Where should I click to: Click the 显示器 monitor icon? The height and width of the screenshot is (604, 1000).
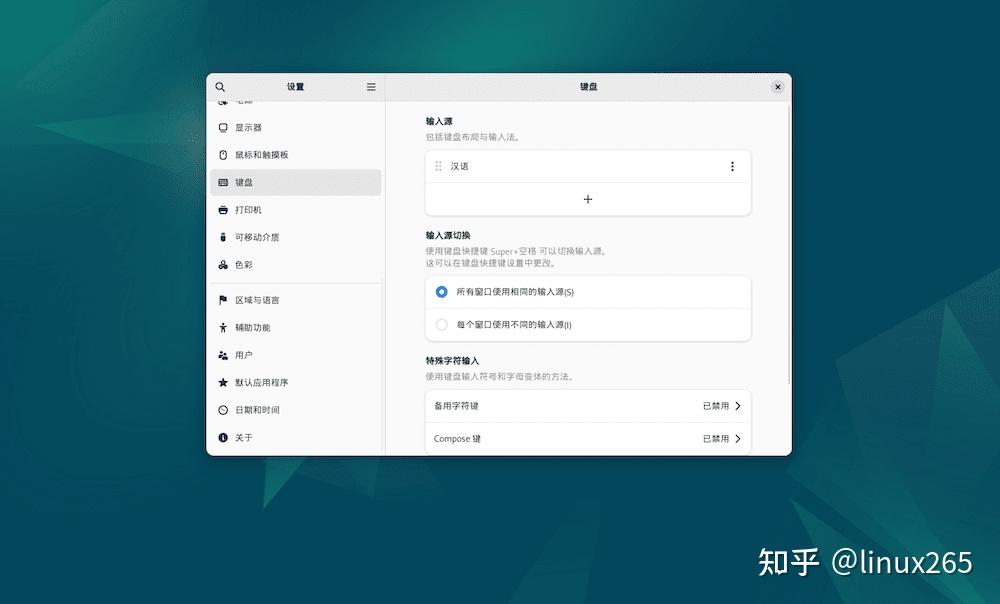click(x=223, y=128)
